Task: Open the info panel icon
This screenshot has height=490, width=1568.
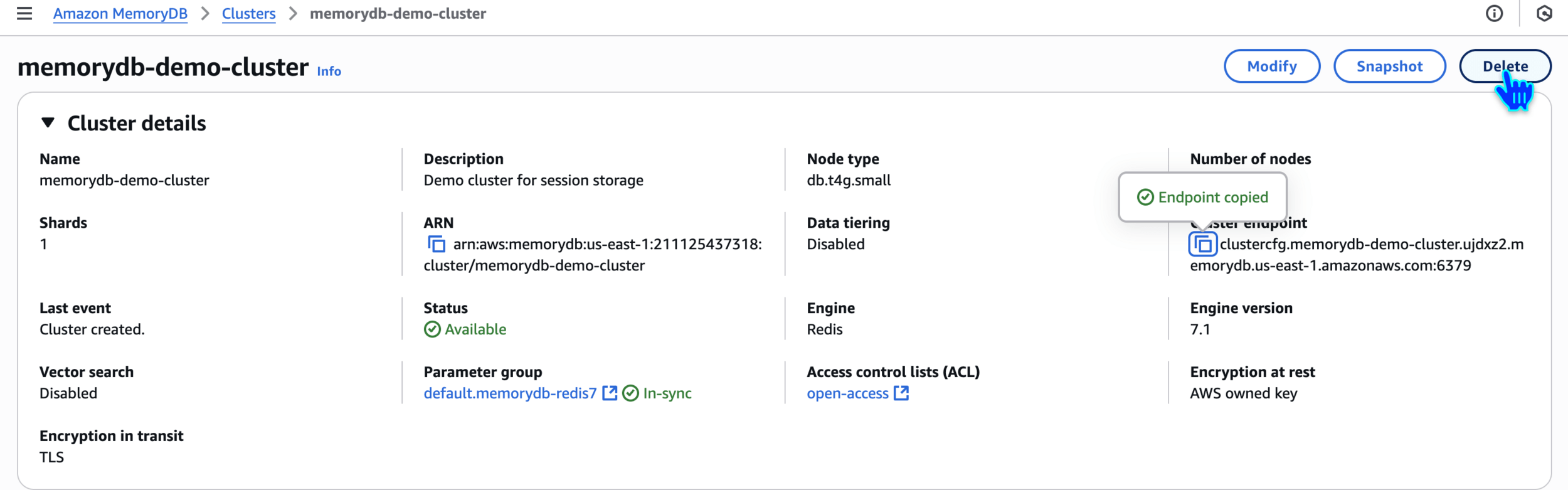Action: click(x=1494, y=13)
